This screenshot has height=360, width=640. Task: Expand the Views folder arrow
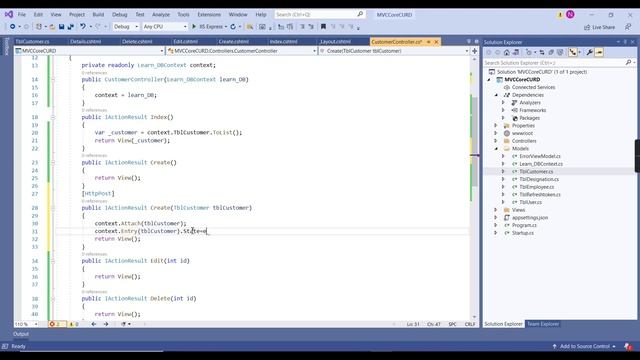click(x=496, y=210)
